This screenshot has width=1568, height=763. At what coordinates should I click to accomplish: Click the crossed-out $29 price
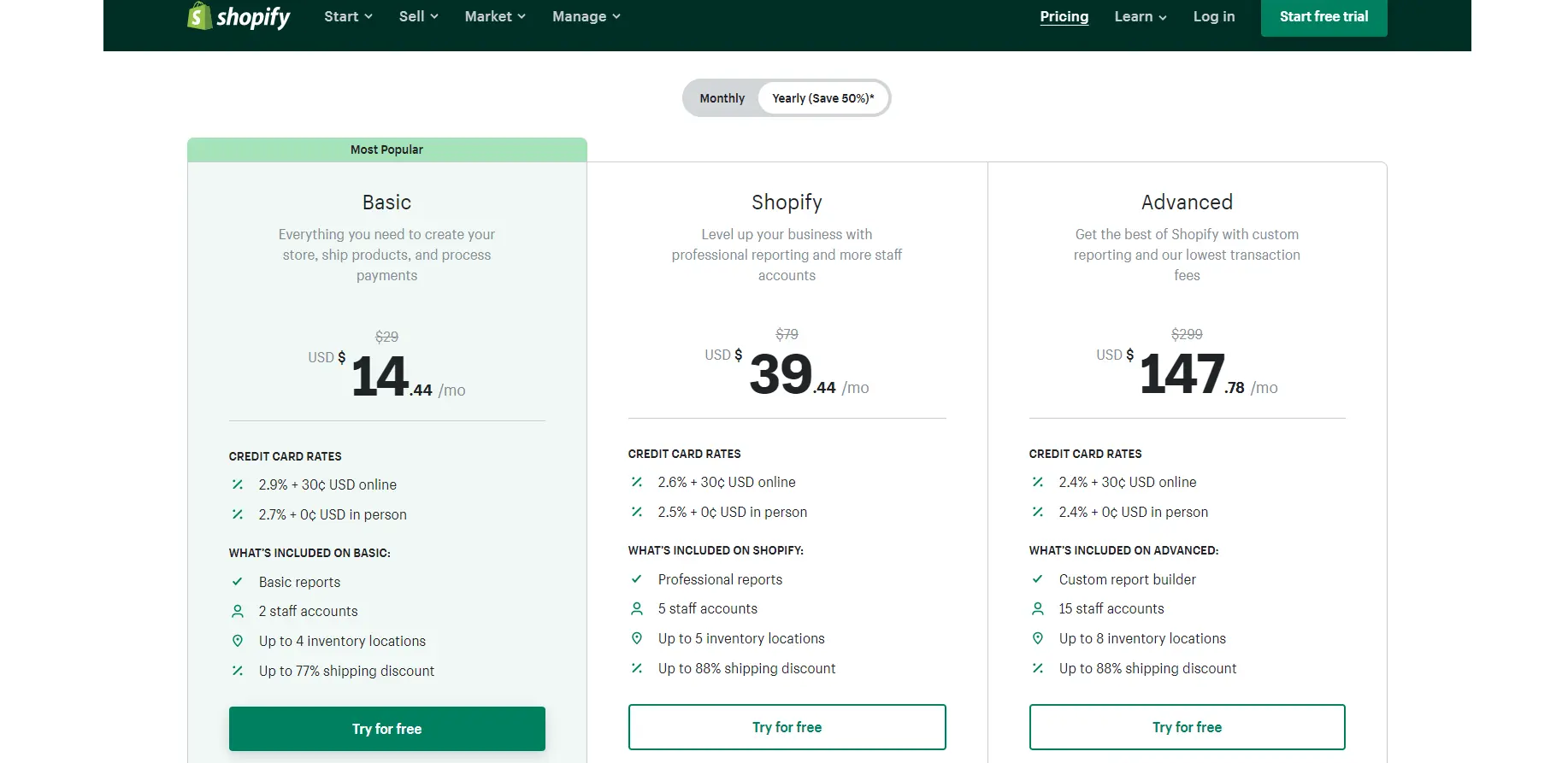(x=386, y=337)
